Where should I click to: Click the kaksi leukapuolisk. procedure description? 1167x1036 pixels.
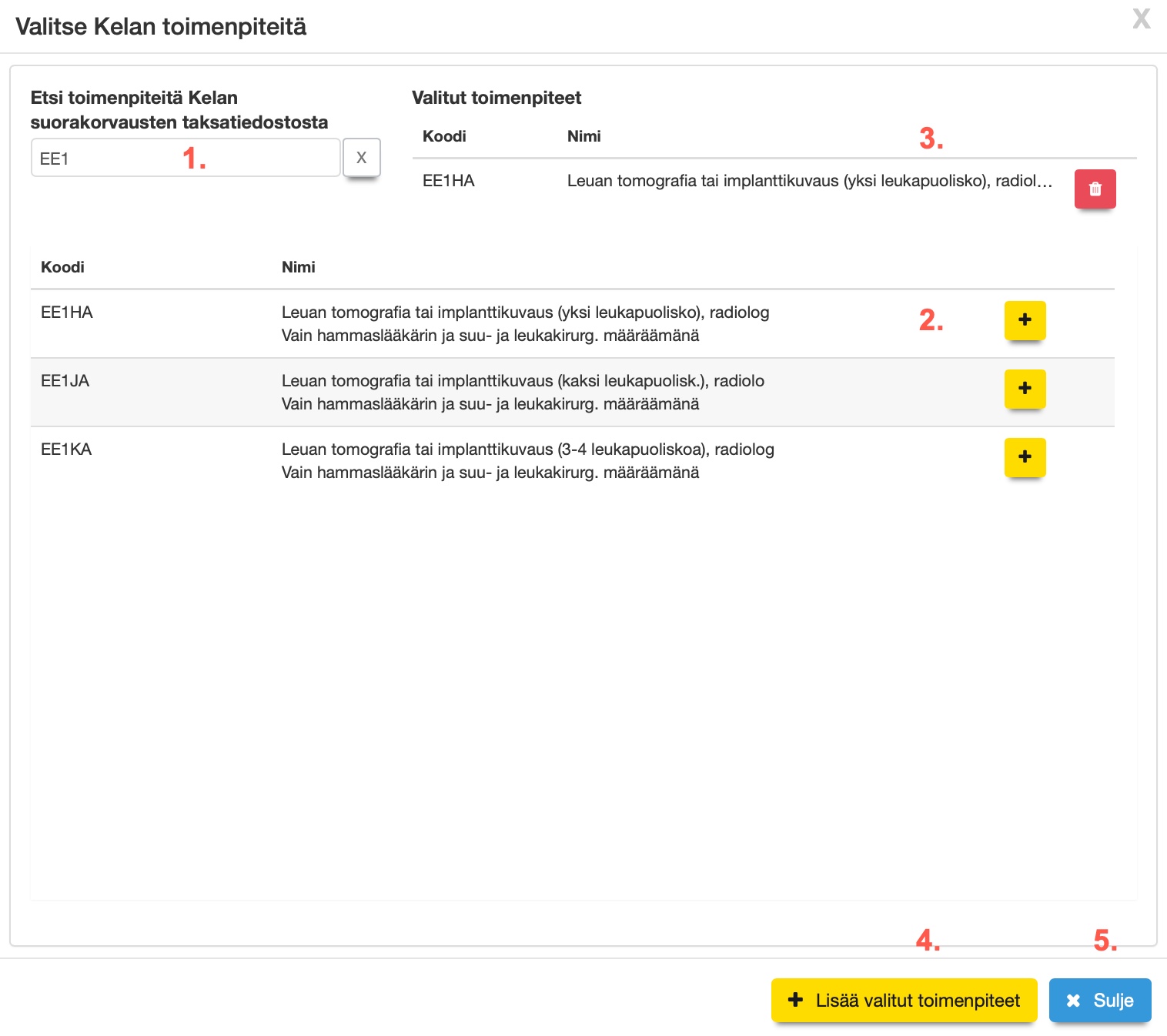tap(523, 381)
